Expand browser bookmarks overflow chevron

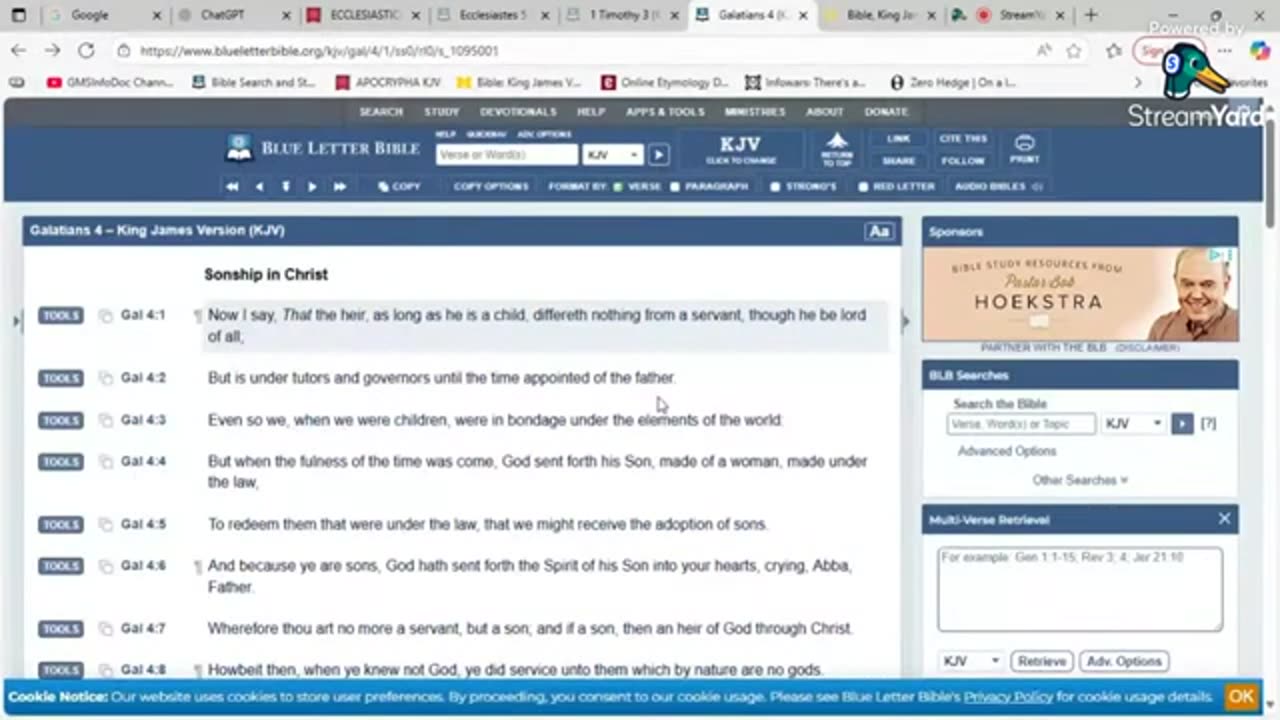coord(1138,83)
